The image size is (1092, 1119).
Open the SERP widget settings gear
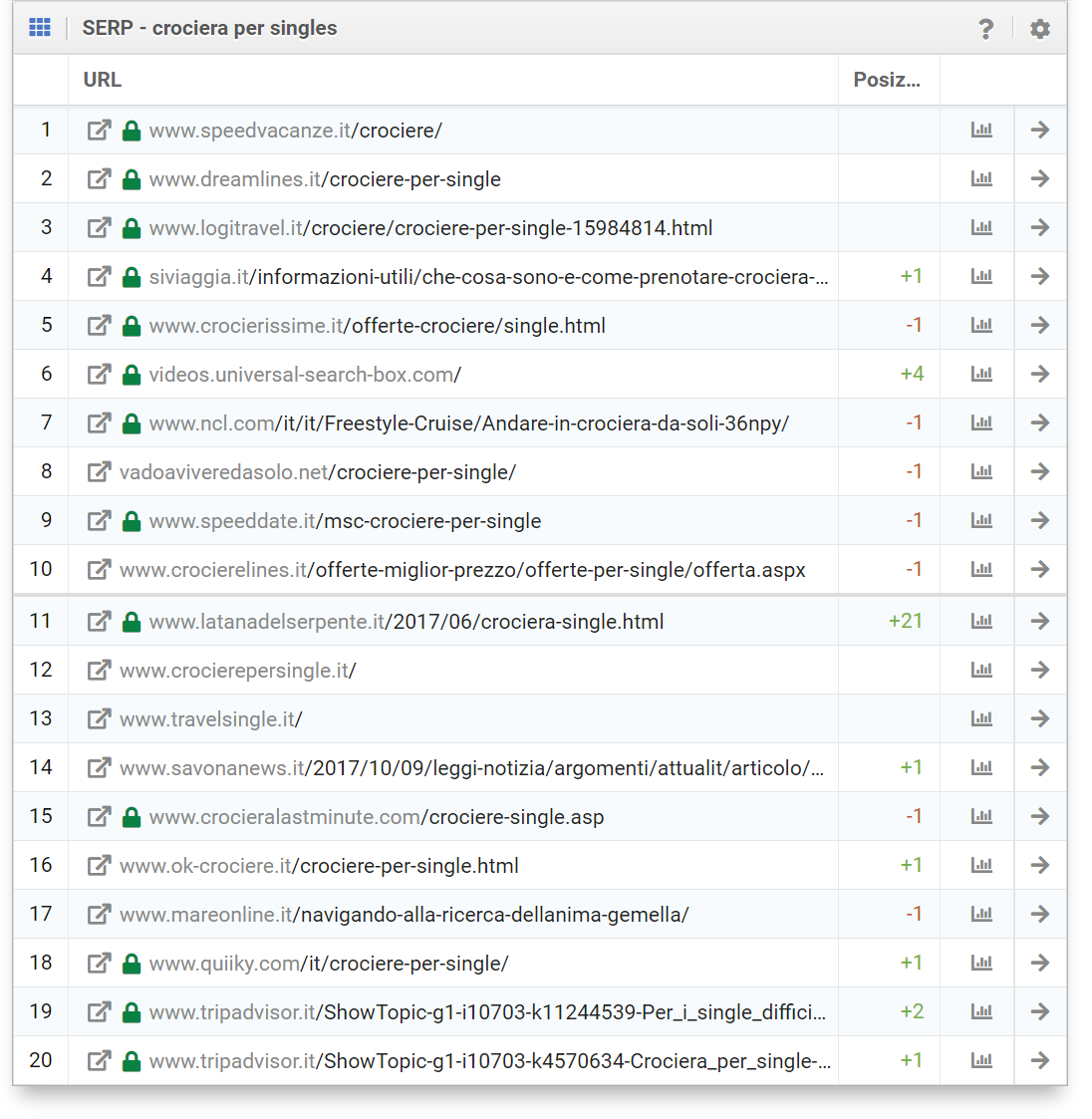1040,29
